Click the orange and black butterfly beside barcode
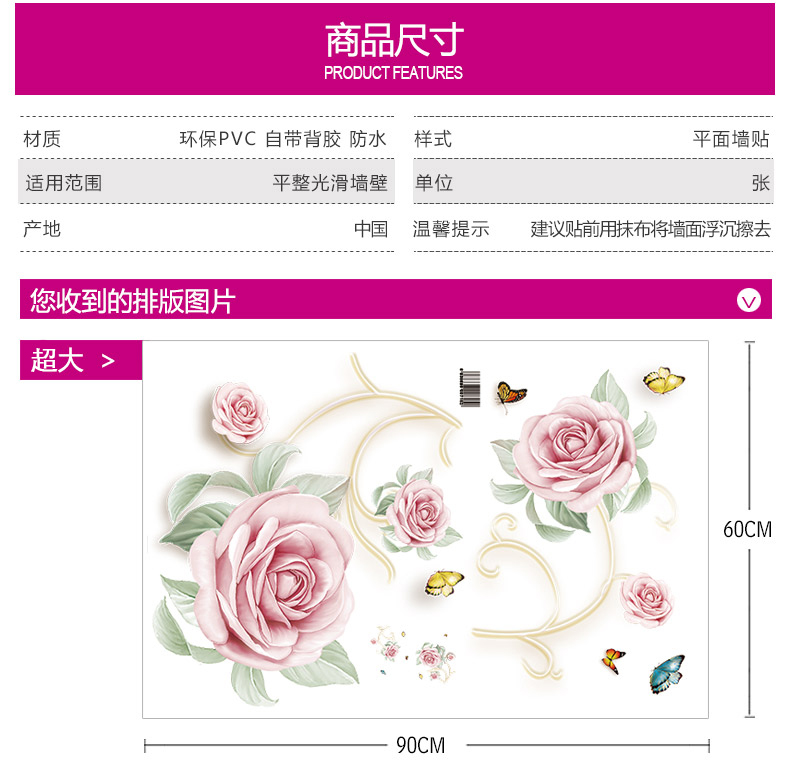This screenshot has height=762, width=790. click(510, 395)
